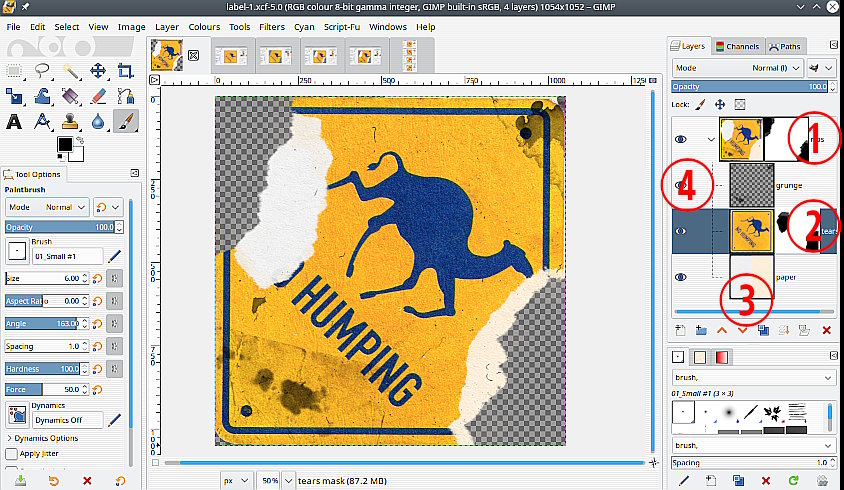Create a new layer group

point(700,330)
